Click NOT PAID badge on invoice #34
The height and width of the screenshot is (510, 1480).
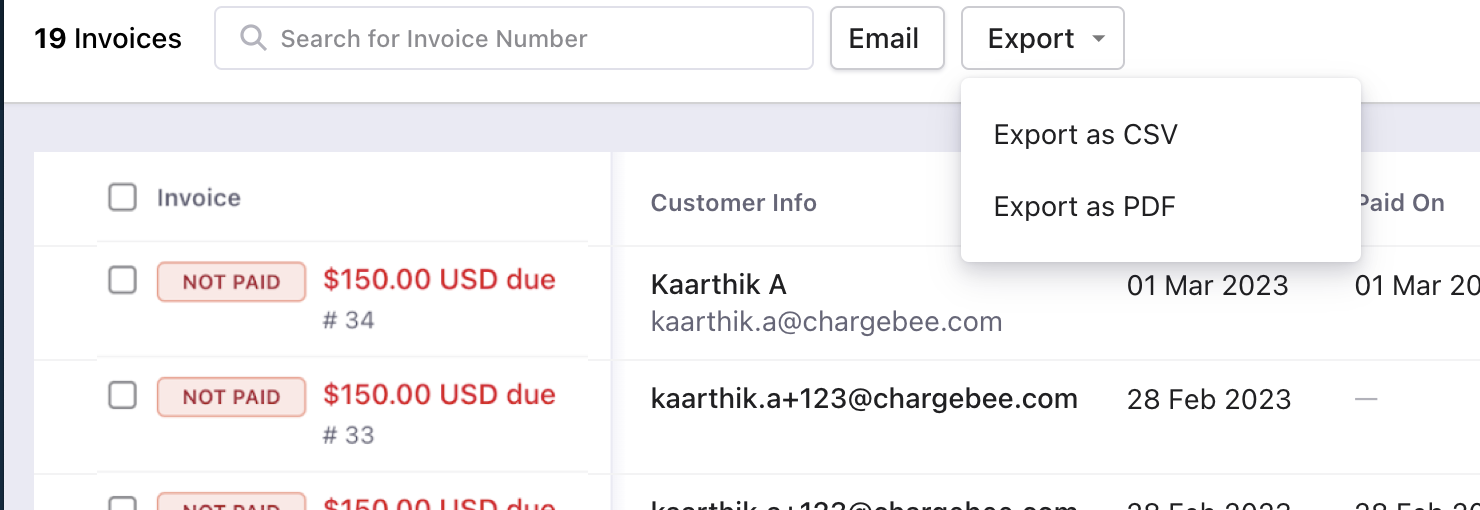(x=231, y=282)
